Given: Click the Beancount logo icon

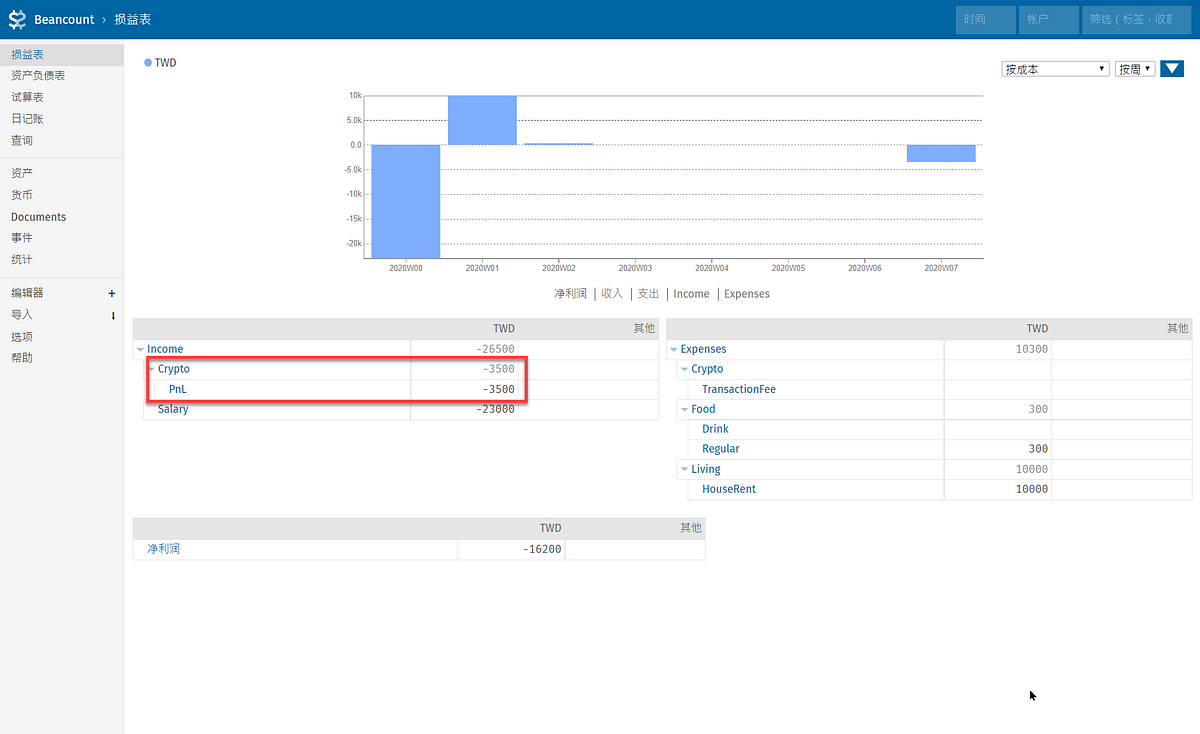Looking at the screenshot, I should click(x=17, y=19).
